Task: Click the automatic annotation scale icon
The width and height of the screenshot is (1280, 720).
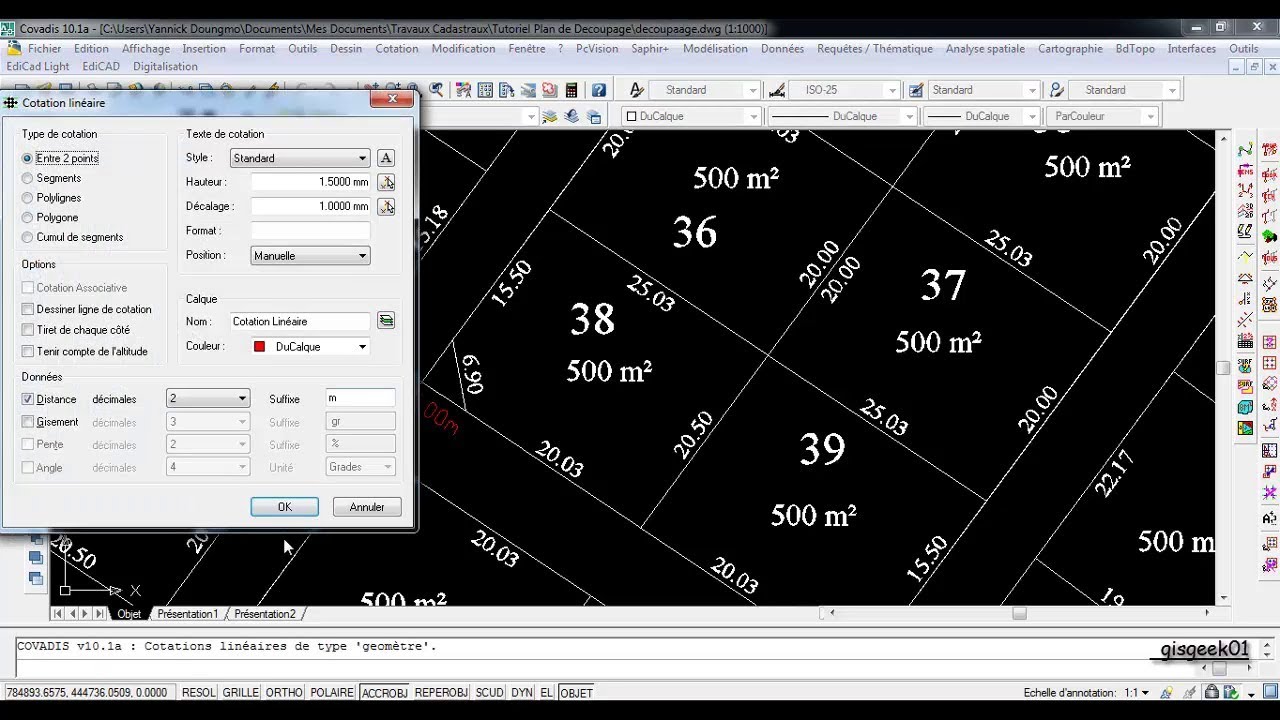Action: pos(1190,692)
